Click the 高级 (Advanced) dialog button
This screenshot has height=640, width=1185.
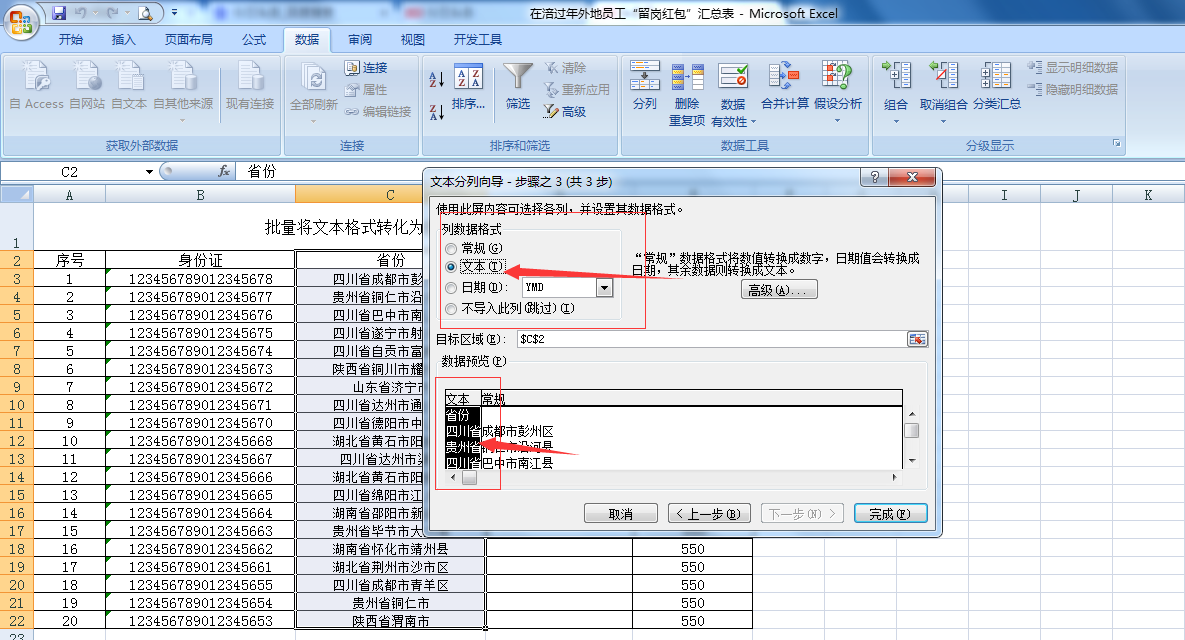click(x=778, y=290)
